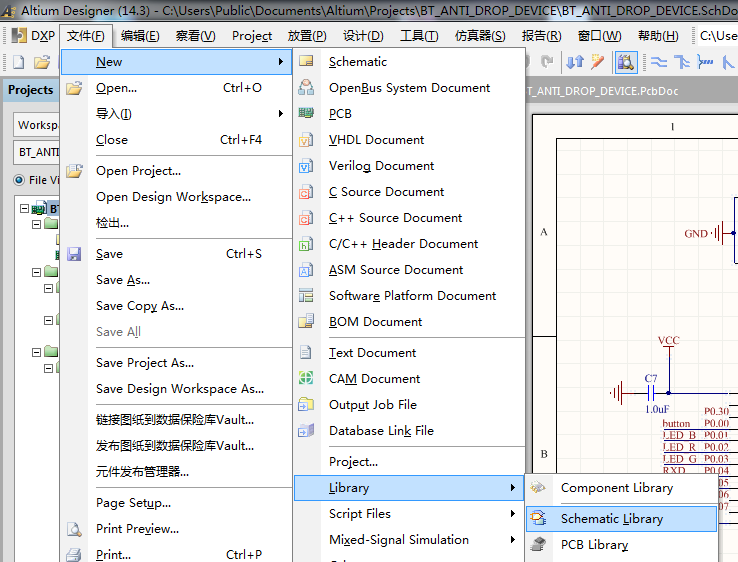Click the Component Library icon

[538, 487]
